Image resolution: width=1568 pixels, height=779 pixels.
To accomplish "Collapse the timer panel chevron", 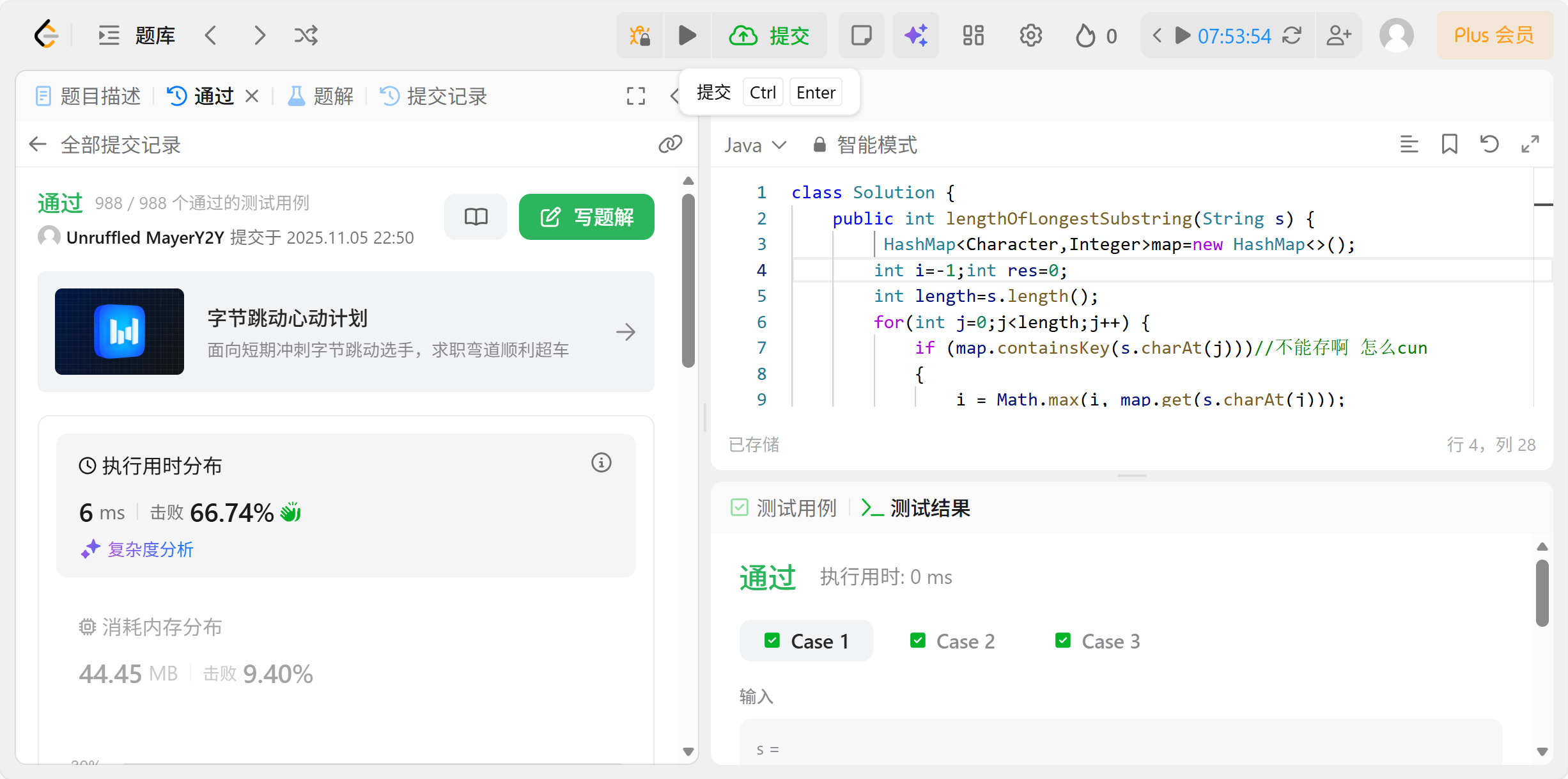I will point(1156,35).
